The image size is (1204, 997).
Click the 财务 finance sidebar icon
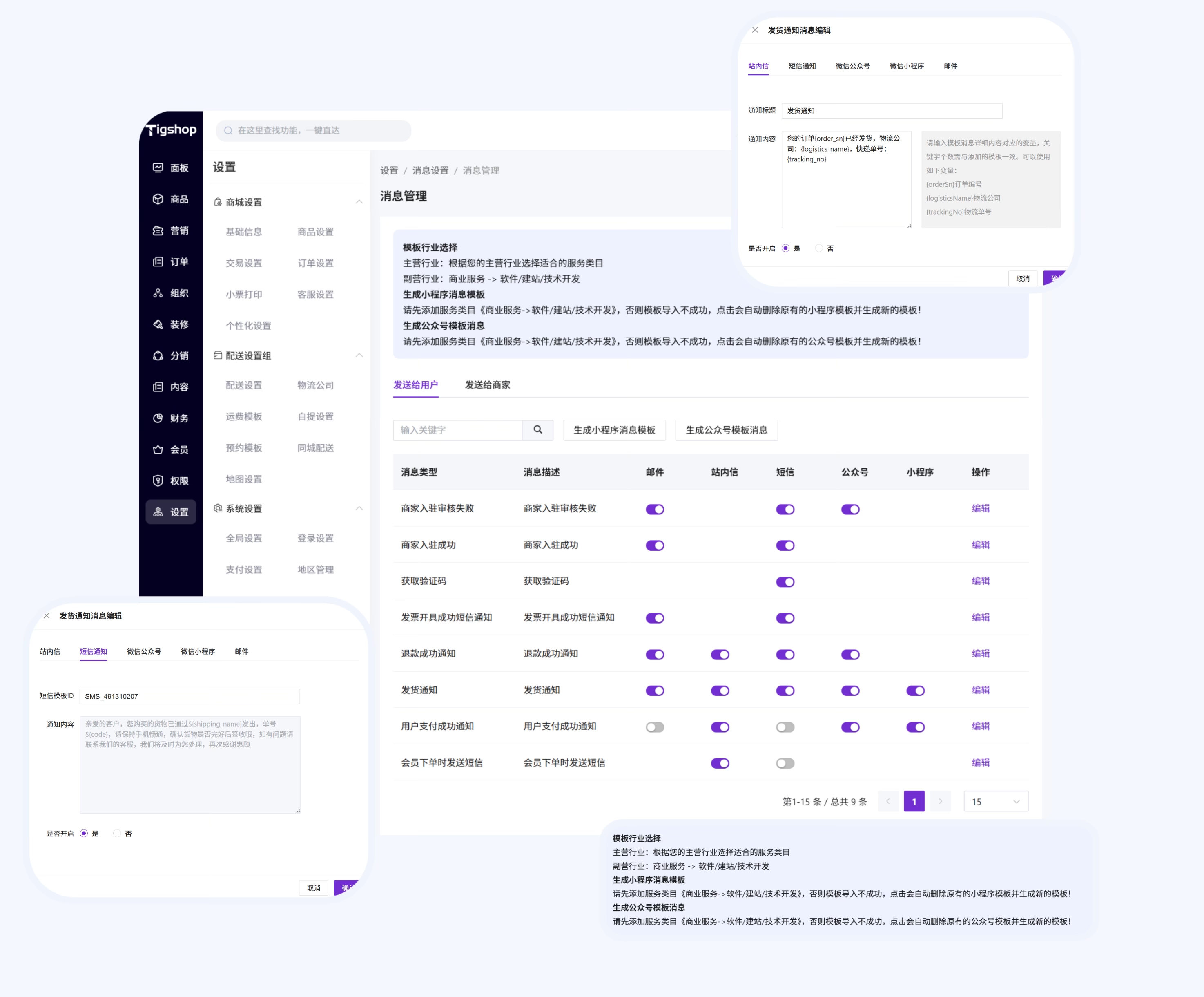click(x=158, y=418)
